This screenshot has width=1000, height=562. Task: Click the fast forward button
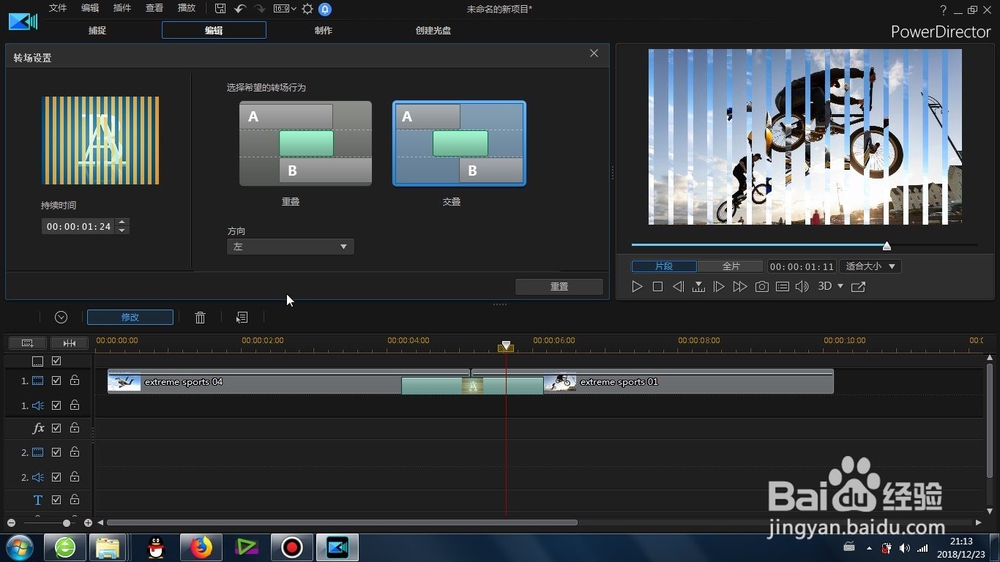[740, 286]
